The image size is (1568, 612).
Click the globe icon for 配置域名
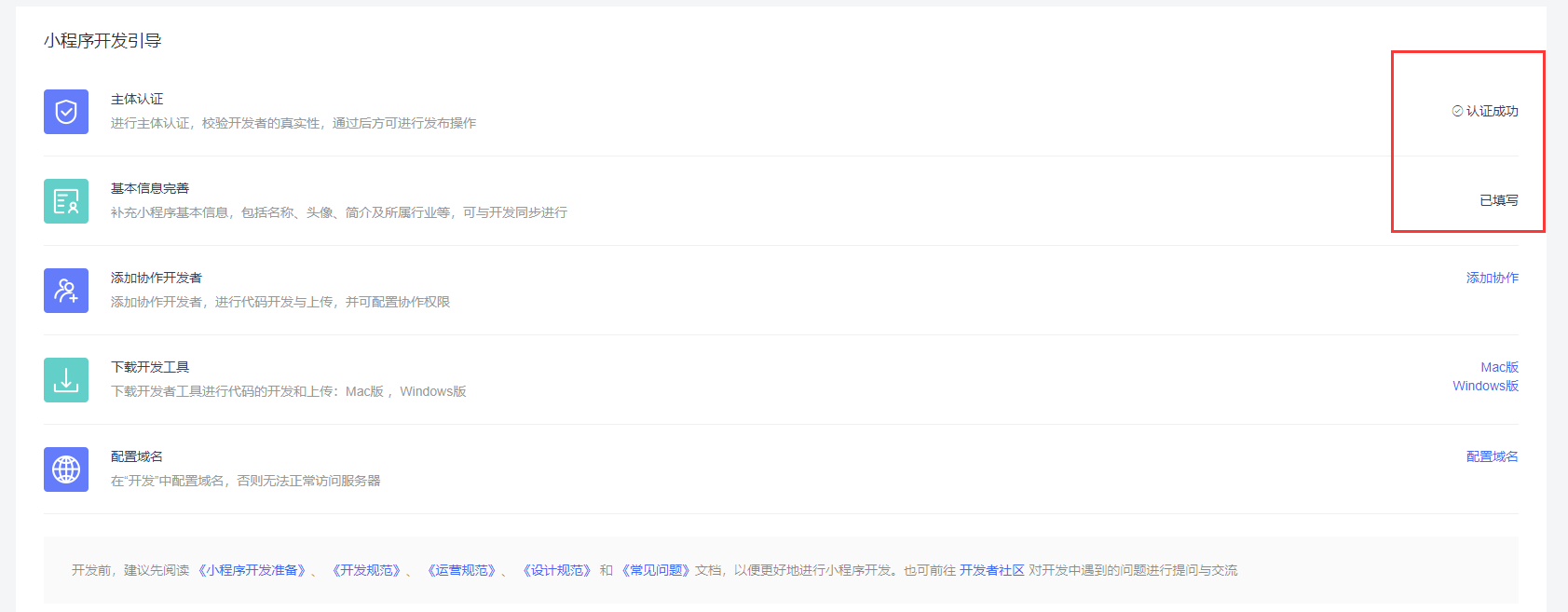(66, 469)
